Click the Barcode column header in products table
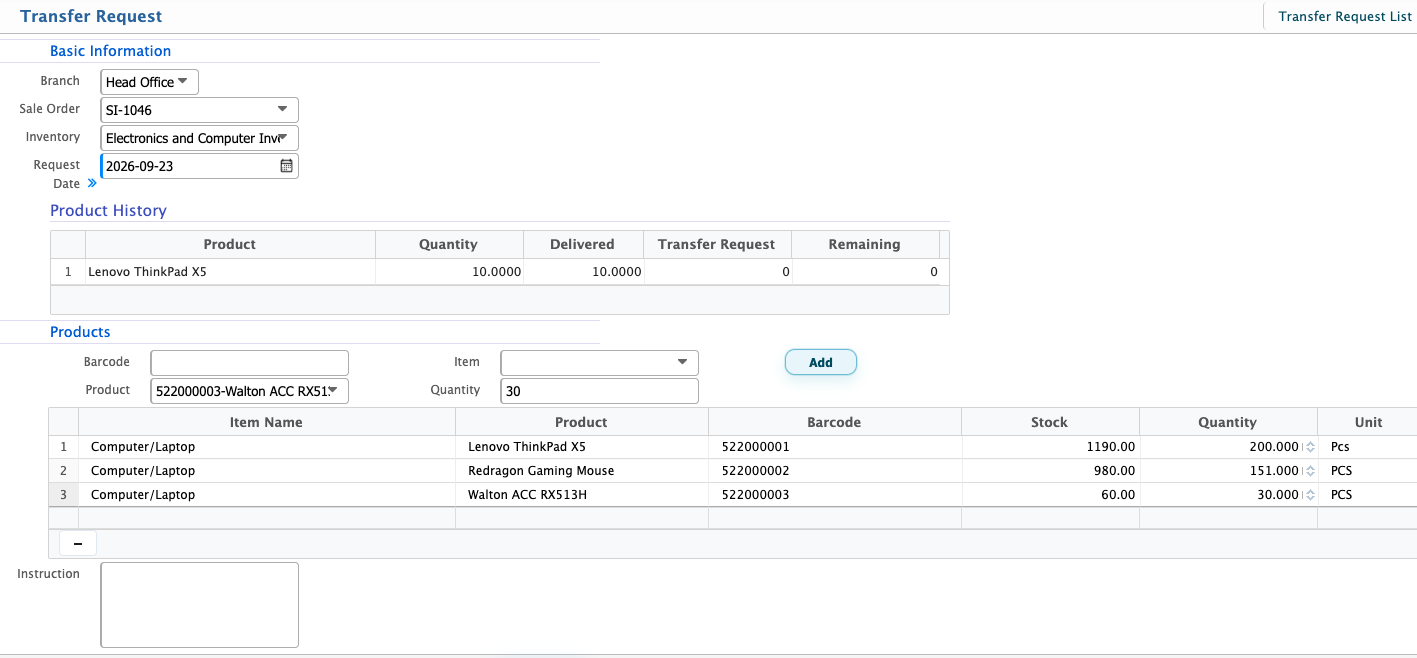Image resolution: width=1417 pixels, height=658 pixels. click(x=834, y=422)
